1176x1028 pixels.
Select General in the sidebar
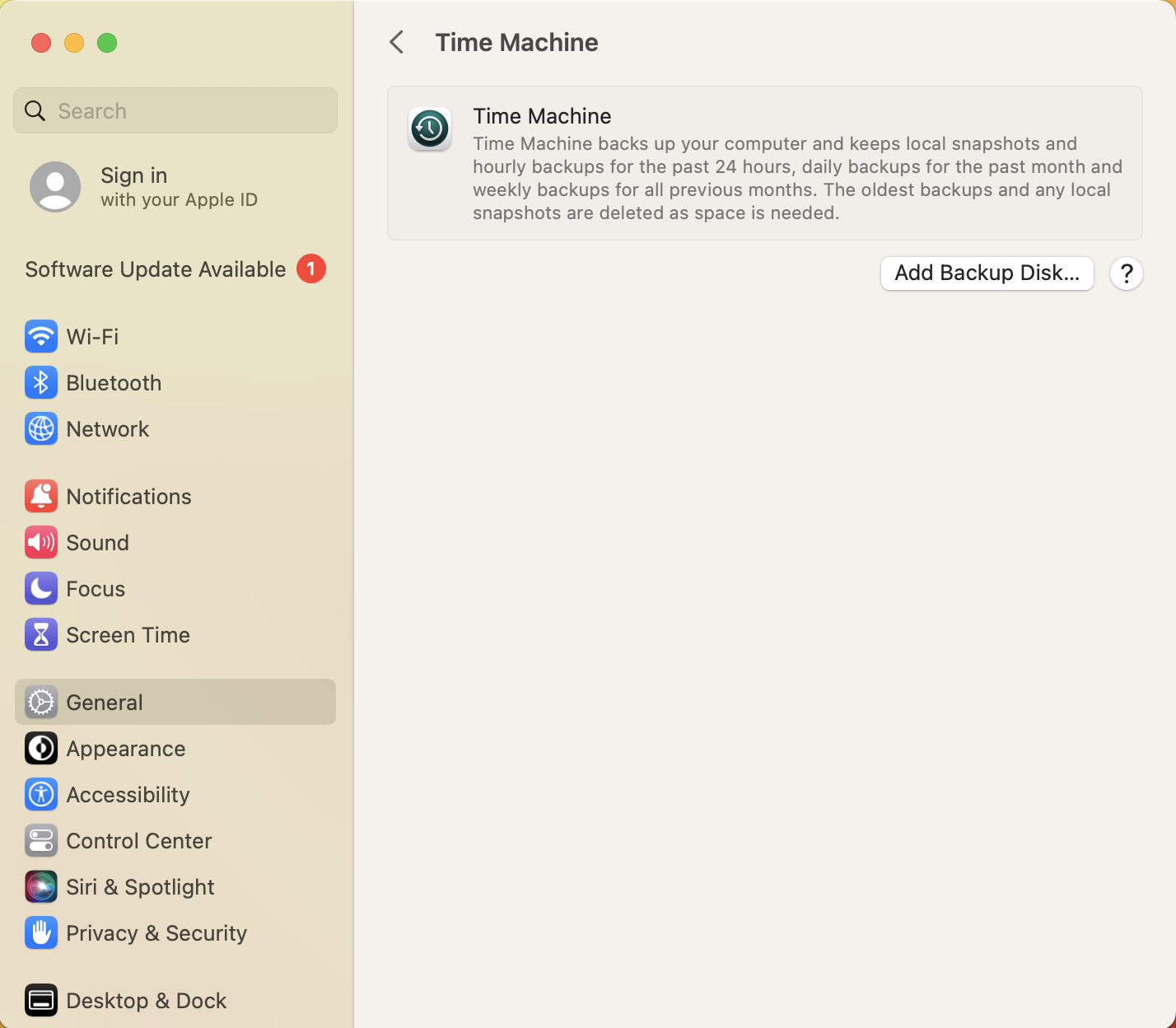104,702
